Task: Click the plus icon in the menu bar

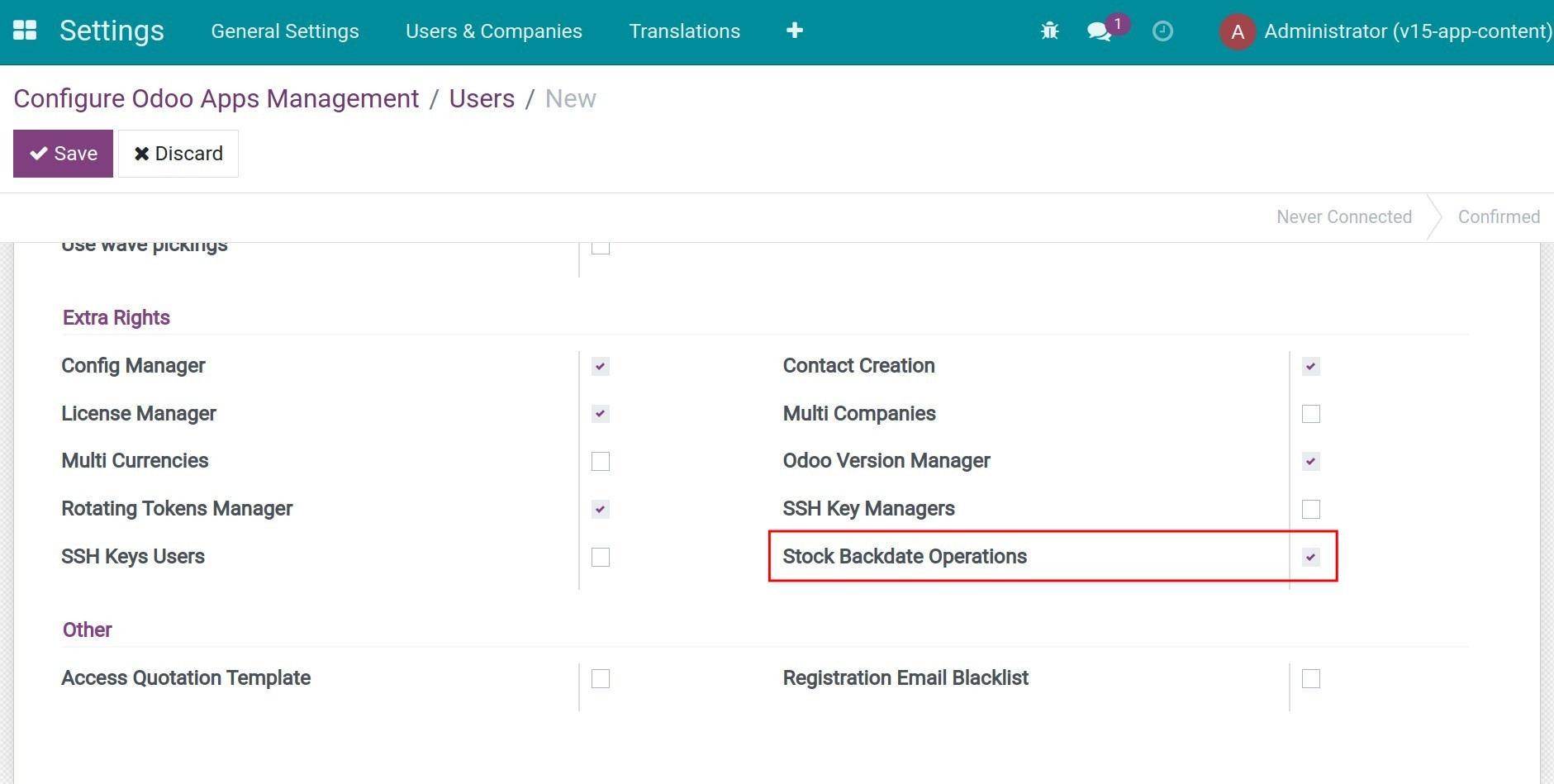Action: [x=793, y=31]
